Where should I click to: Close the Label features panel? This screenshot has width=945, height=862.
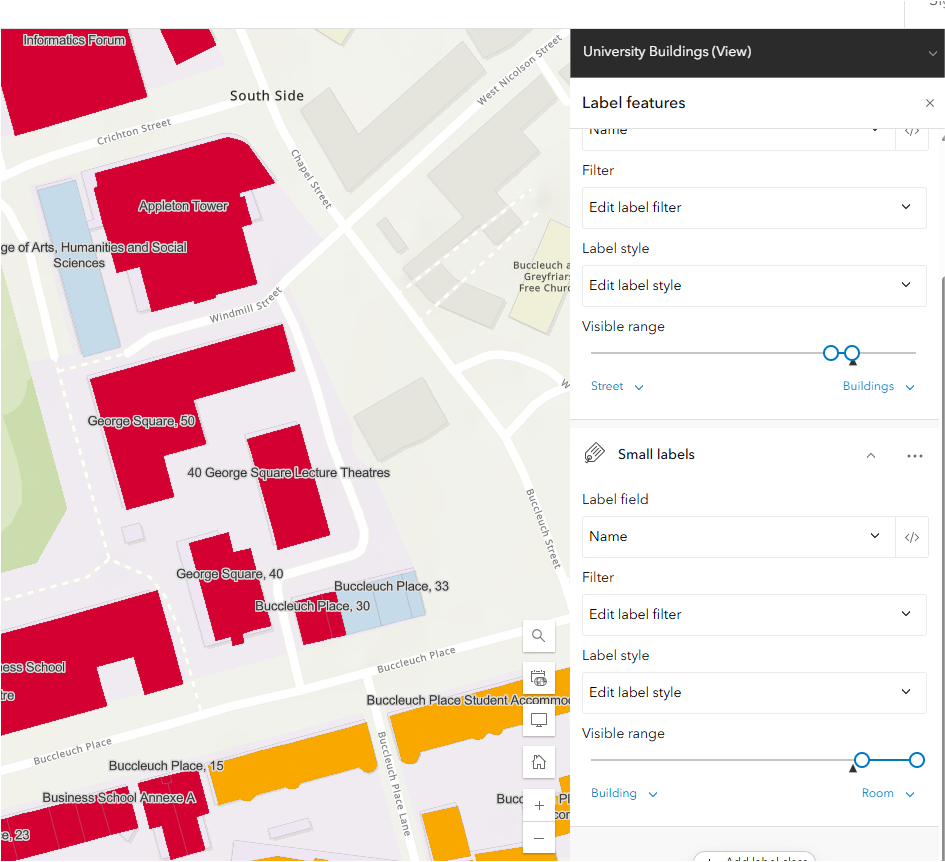[929, 103]
